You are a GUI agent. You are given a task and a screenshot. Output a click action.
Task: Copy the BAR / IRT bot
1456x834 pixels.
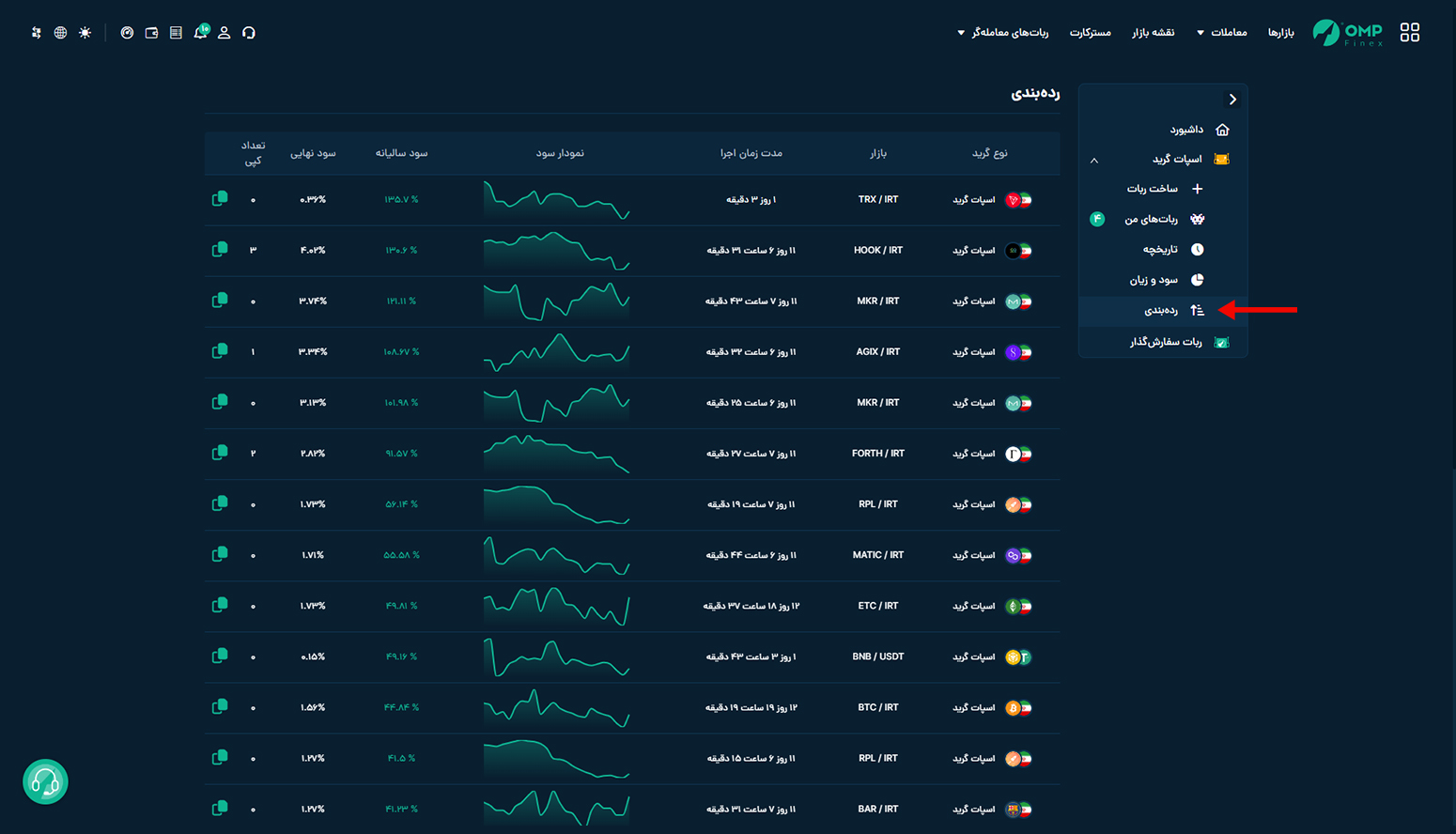click(220, 808)
